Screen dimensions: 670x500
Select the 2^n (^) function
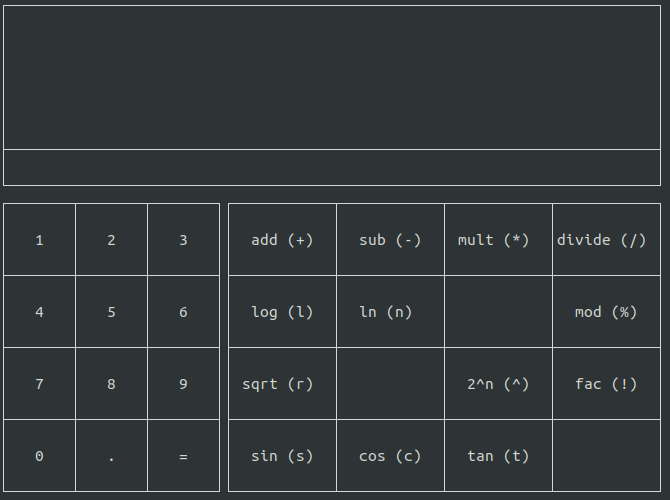(498, 384)
